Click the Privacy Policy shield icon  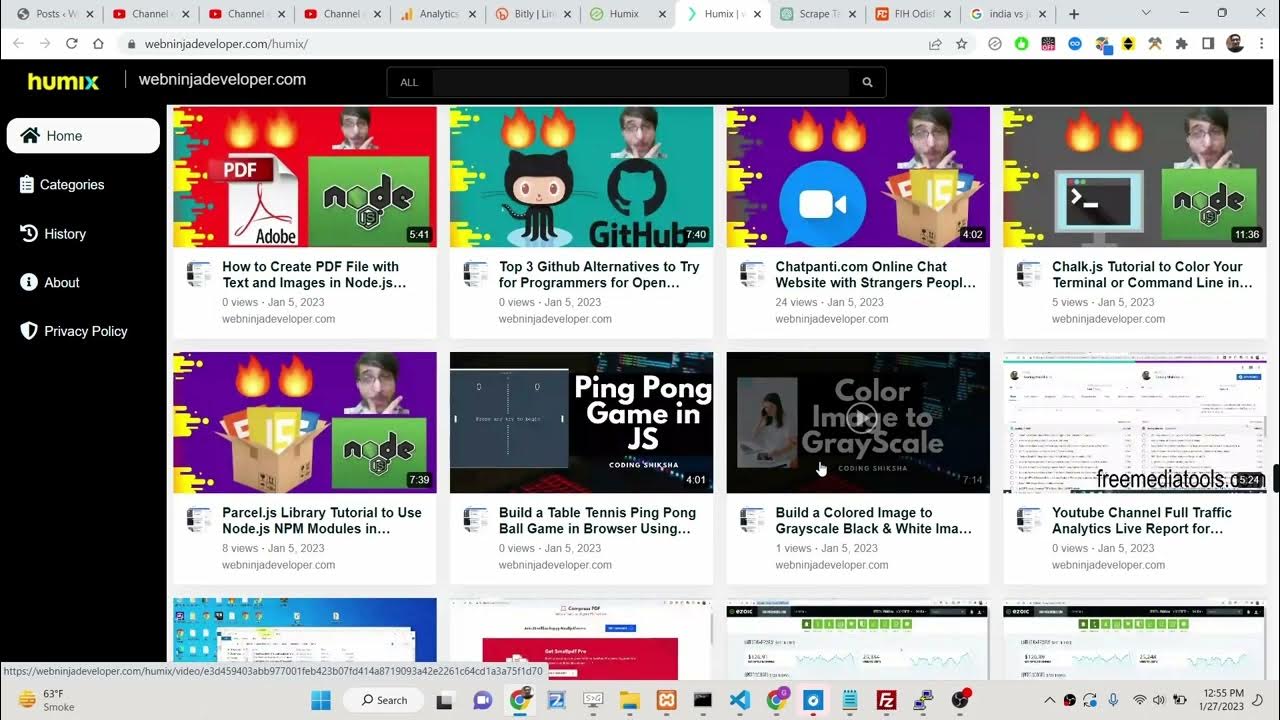(x=29, y=331)
